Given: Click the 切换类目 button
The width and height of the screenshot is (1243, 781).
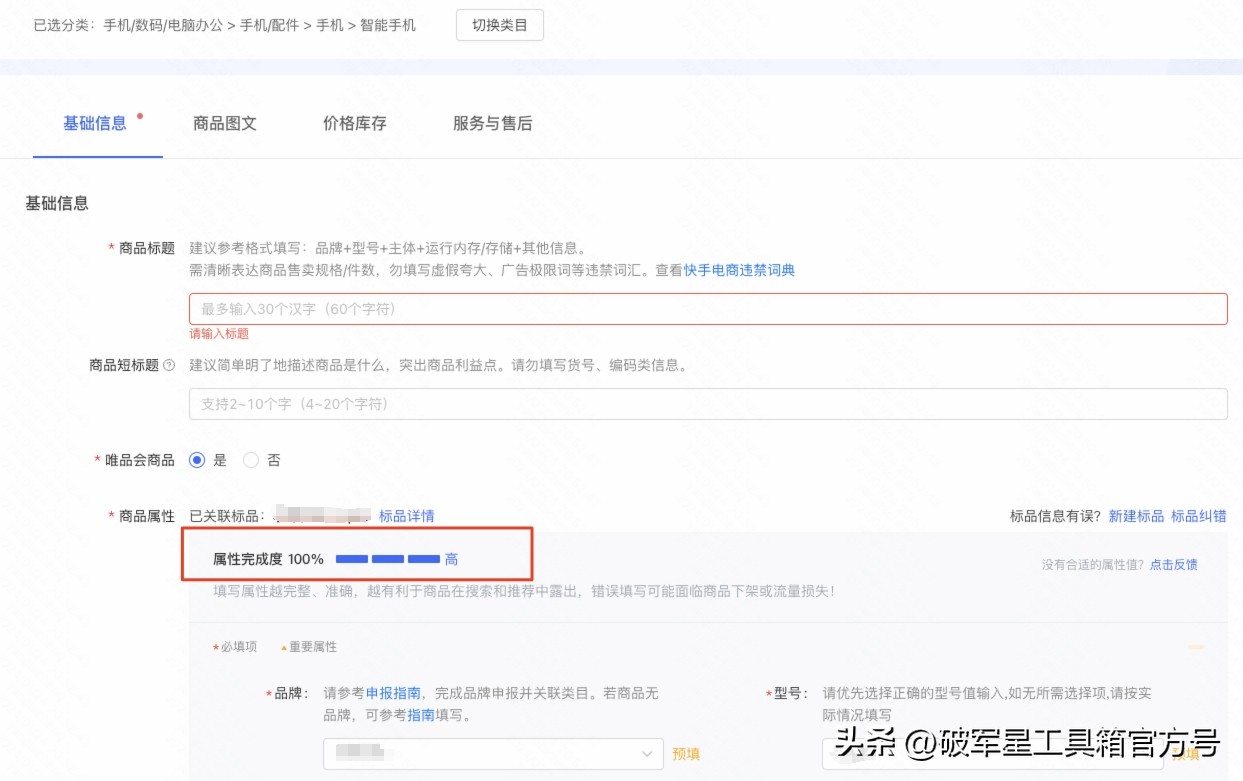Looking at the screenshot, I should coord(499,24).
